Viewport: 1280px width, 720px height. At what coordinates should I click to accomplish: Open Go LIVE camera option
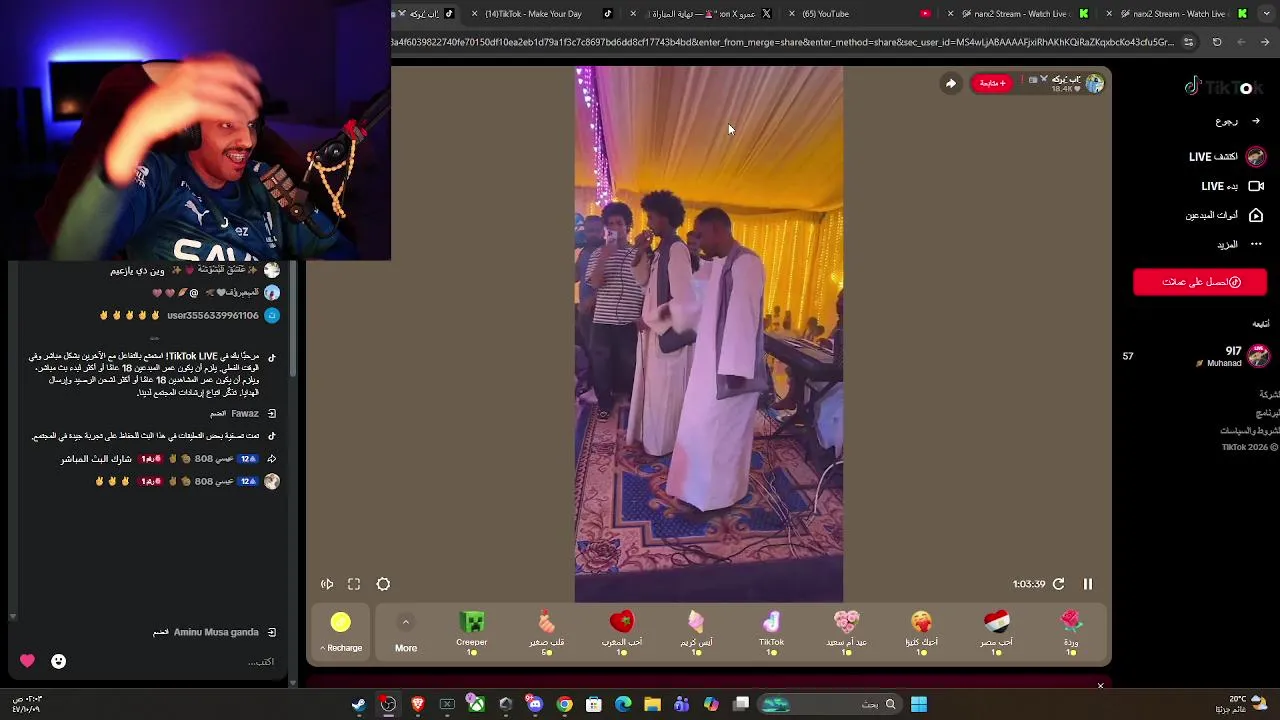click(1232, 186)
